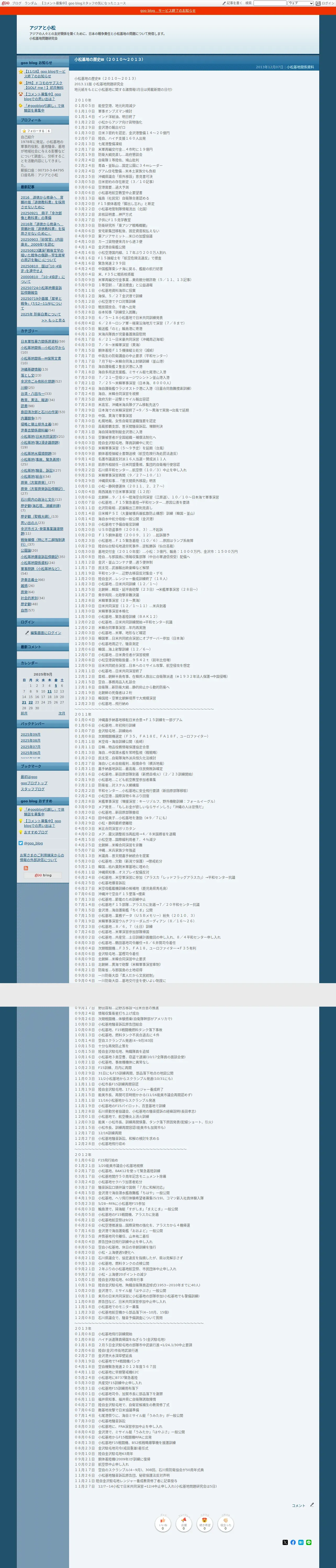336x1568 pixels.
Task: Open the @goo_blog Twitter link
Action: (x=33, y=843)
